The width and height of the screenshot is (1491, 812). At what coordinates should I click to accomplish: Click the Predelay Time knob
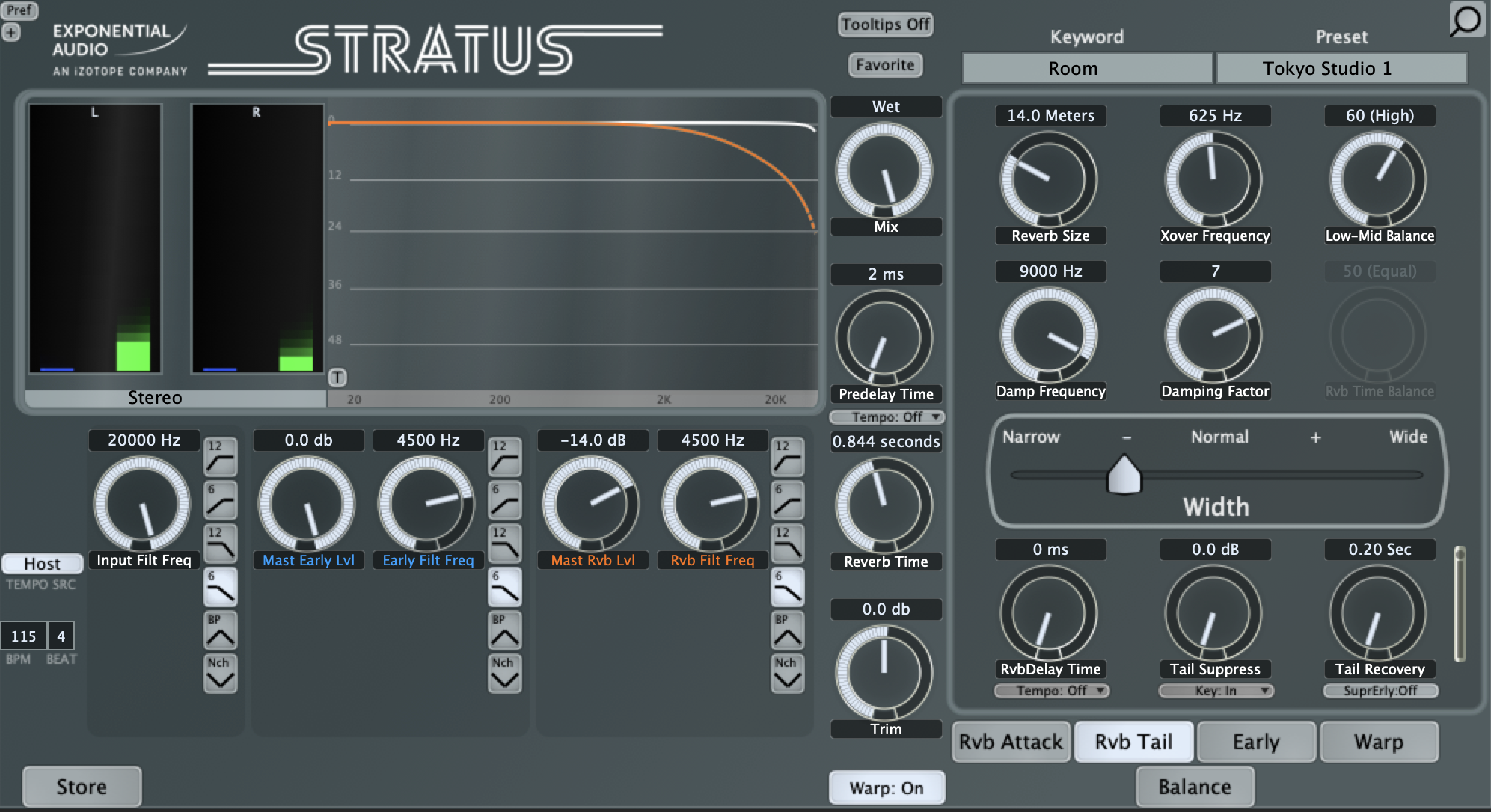click(x=884, y=338)
